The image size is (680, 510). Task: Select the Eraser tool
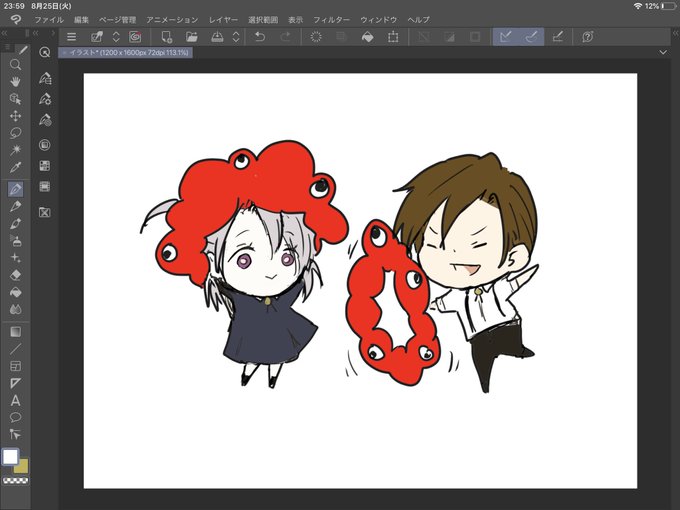click(16, 275)
